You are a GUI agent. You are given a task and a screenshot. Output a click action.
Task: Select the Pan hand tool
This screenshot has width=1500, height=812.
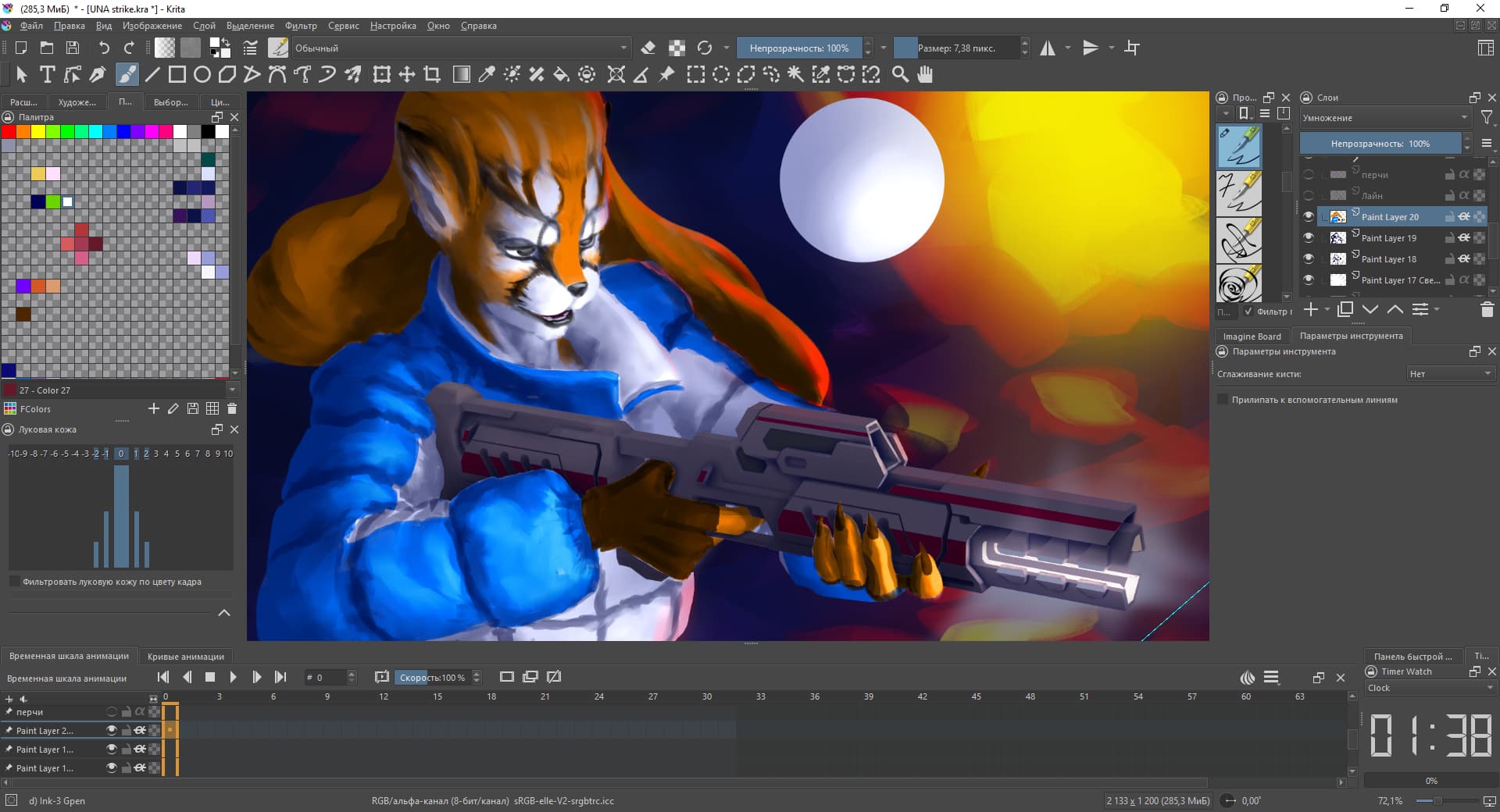pos(925,74)
